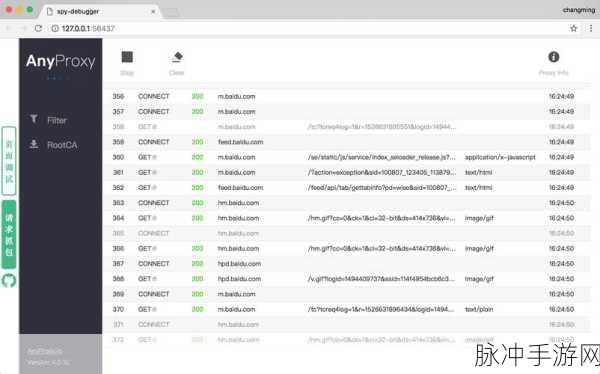Open the Proxy Info icon
The width and height of the screenshot is (600, 374).
point(553,57)
